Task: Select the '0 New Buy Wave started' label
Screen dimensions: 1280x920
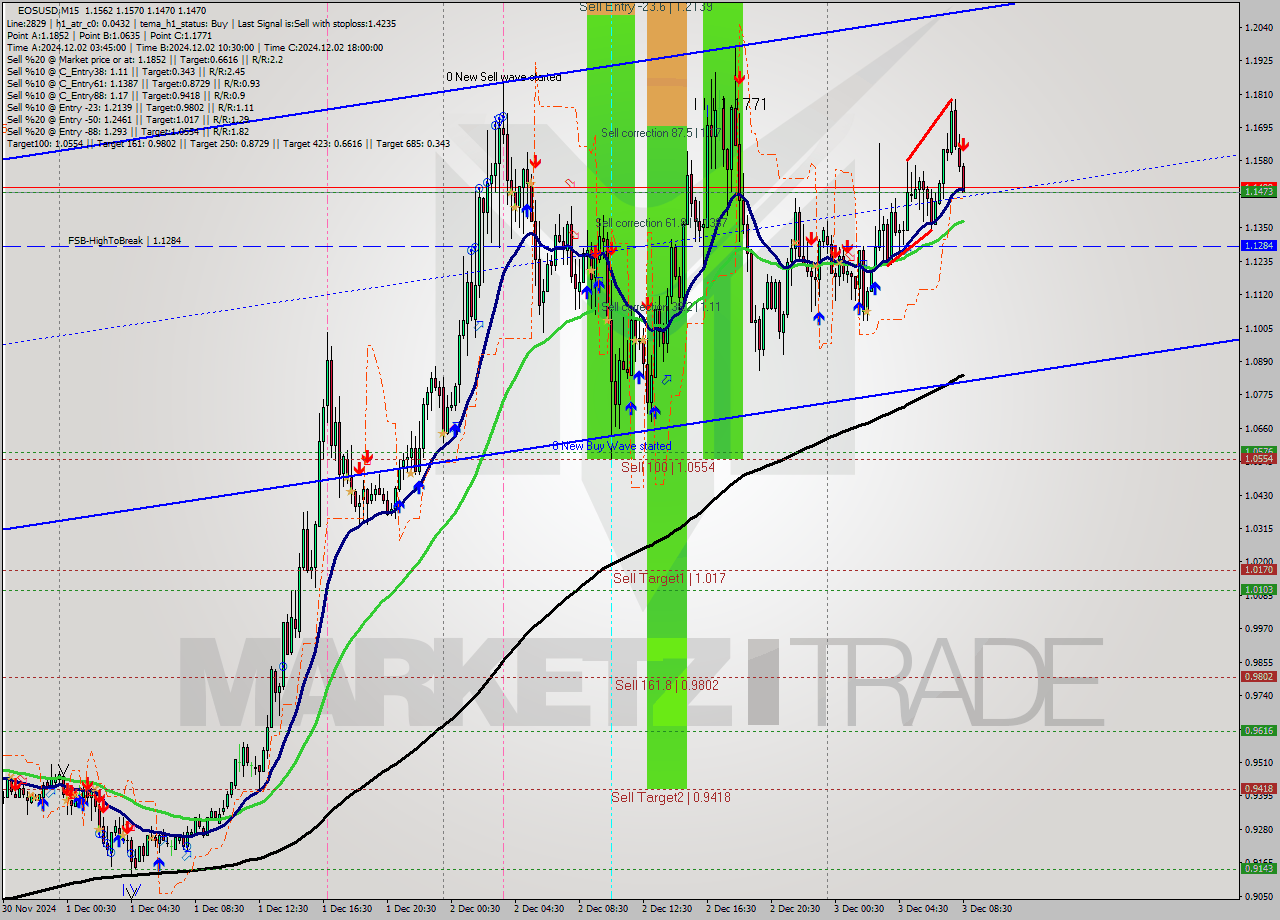Action: tap(611, 446)
